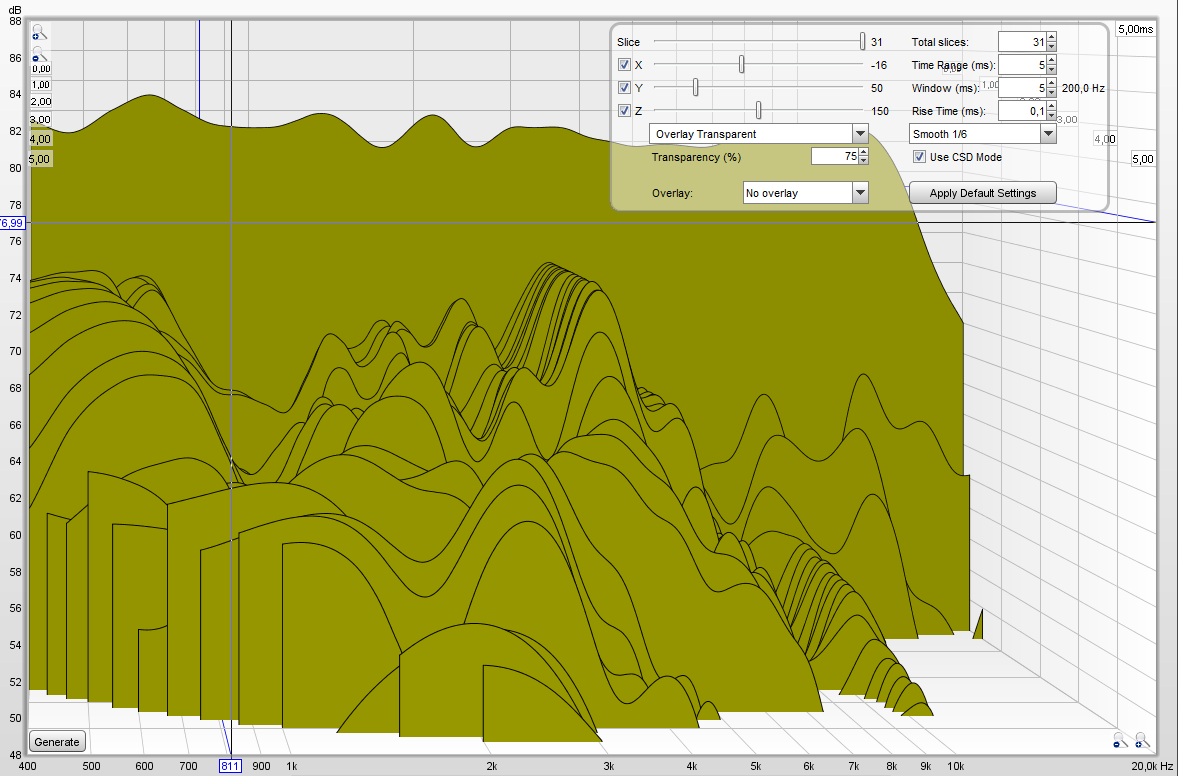Screen dimensions: 1178x776
Task: Click Apply Default Settings button
Action: [x=983, y=193]
